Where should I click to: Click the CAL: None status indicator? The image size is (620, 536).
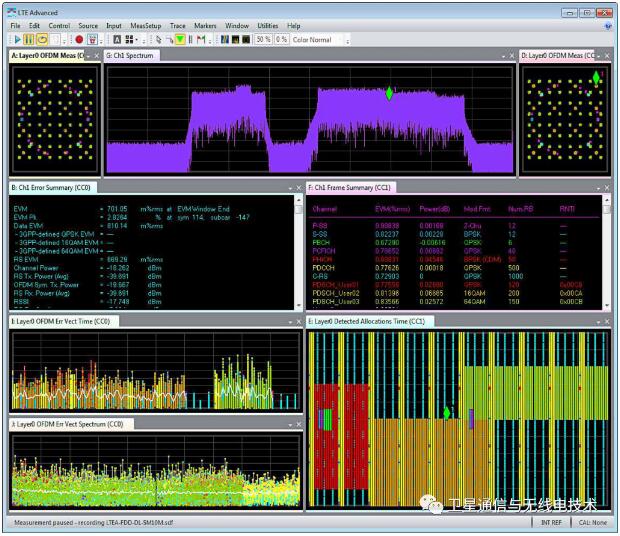tap(591, 523)
